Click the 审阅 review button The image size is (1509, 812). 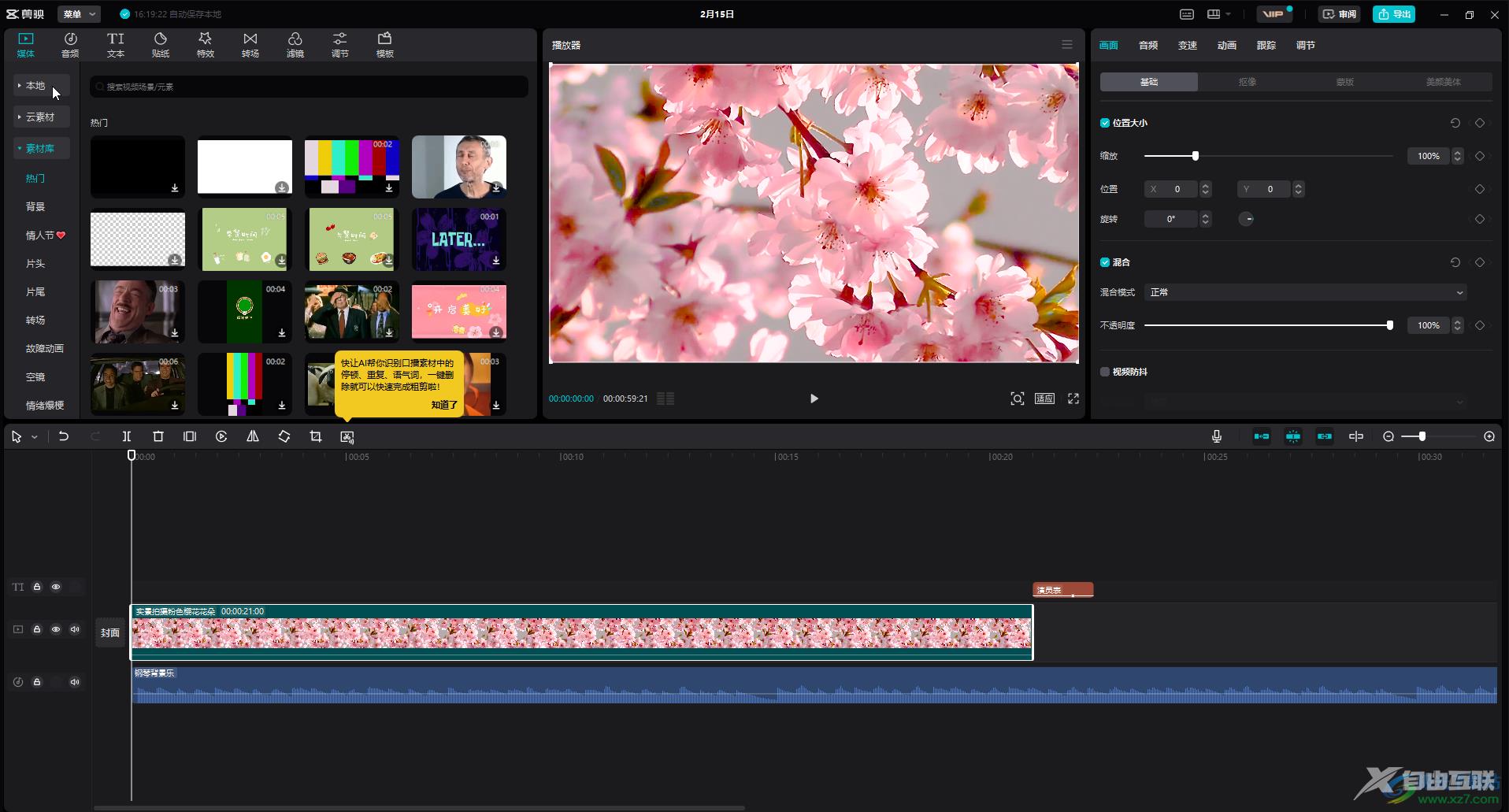click(x=1340, y=14)
